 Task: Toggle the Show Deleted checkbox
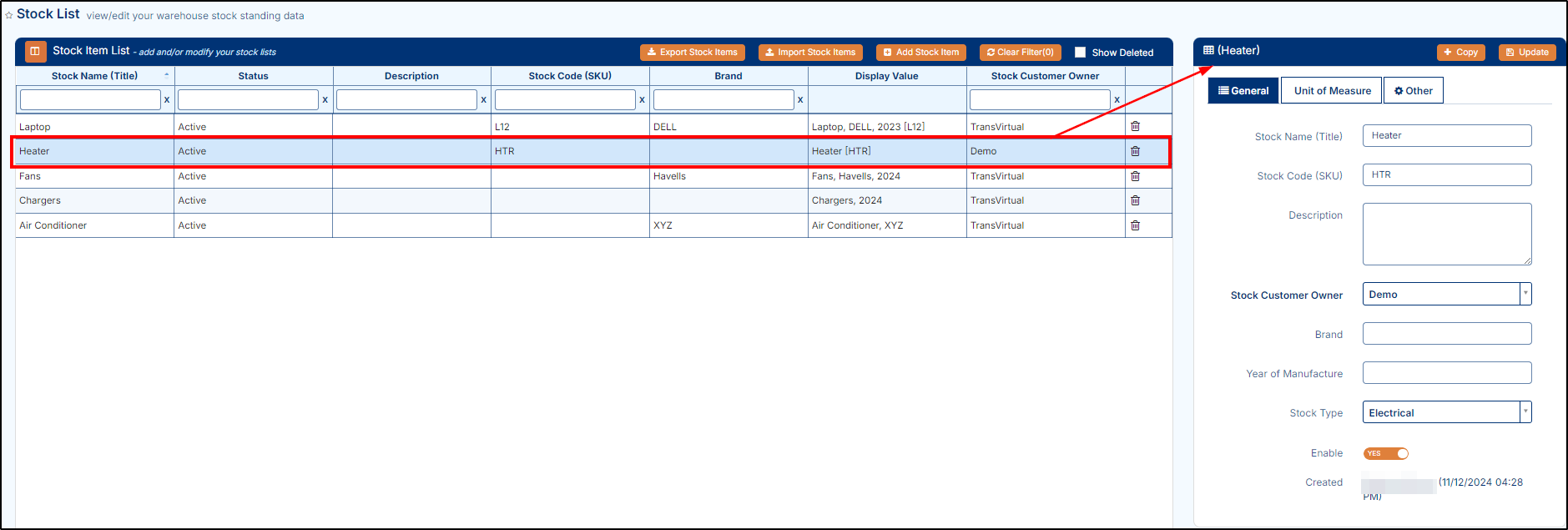(x=1080, y=53)
